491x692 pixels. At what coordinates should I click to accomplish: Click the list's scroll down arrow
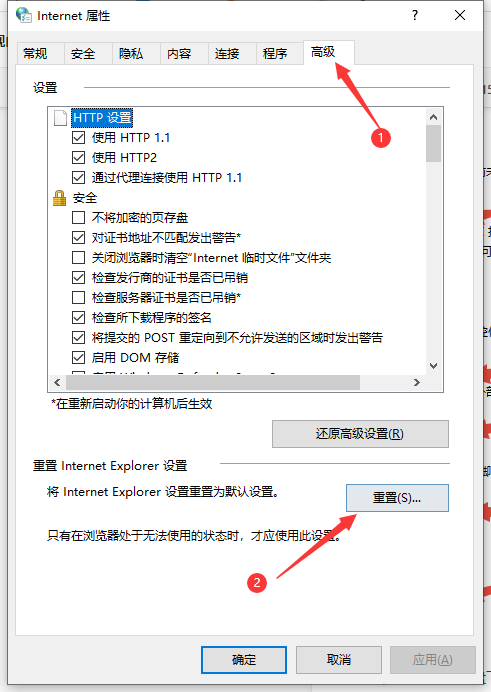pyautogui.click(x=433, y=366)
